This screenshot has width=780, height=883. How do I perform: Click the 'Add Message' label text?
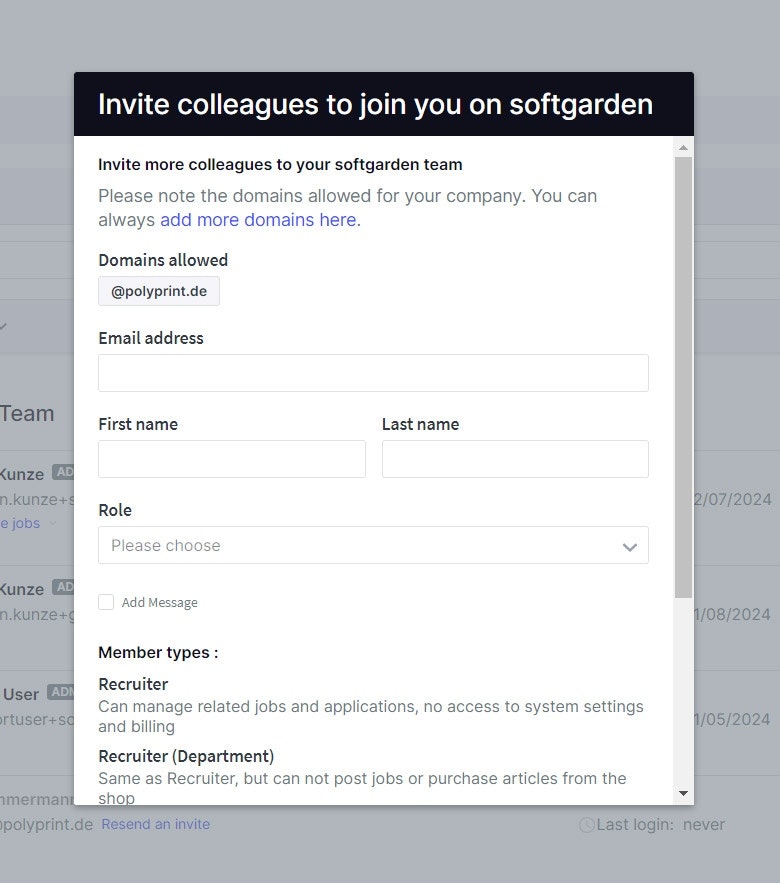click(160, 603)
